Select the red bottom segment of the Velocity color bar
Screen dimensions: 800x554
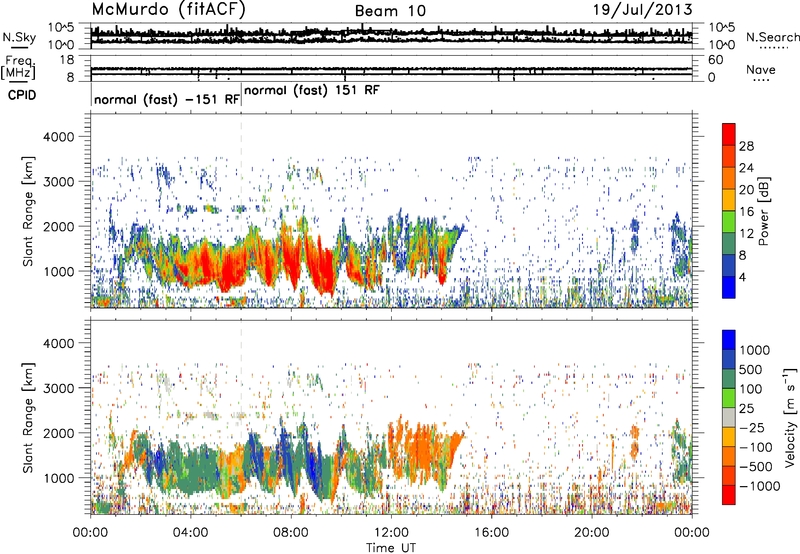[x=729, y=495]
